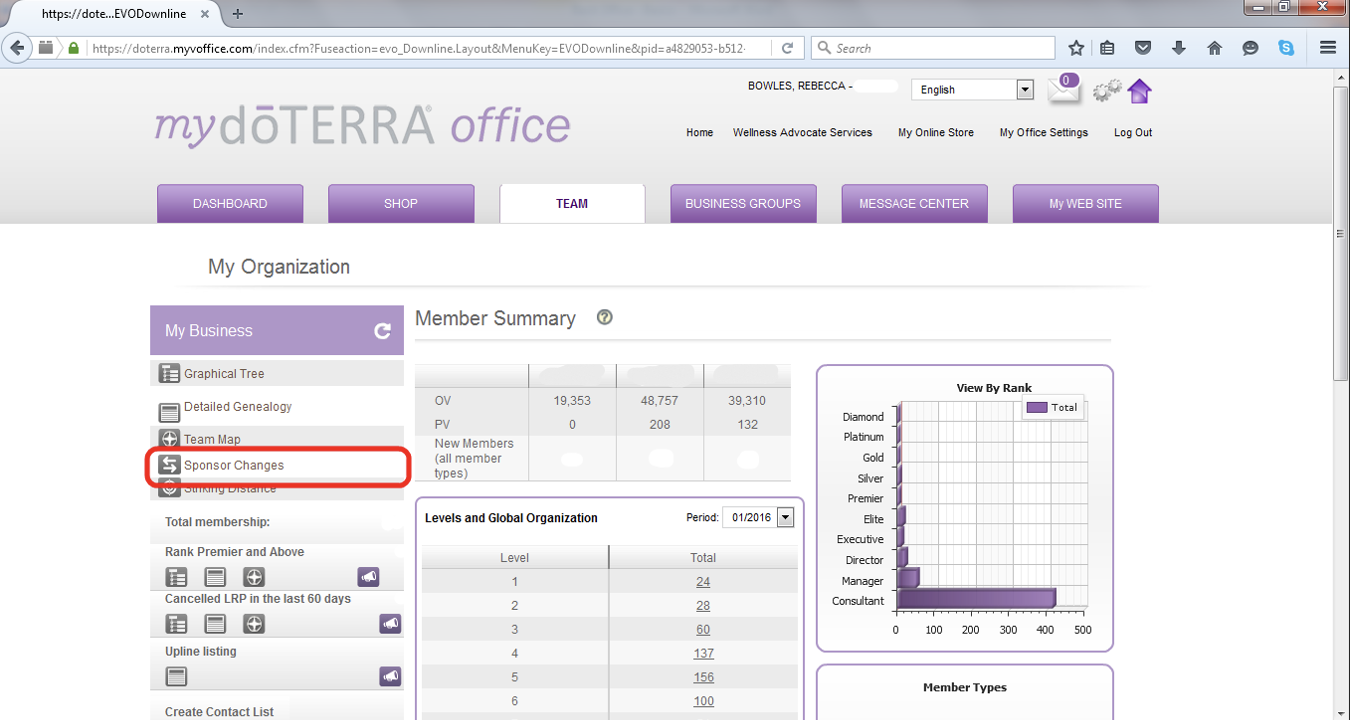Open tree view for Rank Premier and Above
The image size is (1350, 720).
click(176, 577)
